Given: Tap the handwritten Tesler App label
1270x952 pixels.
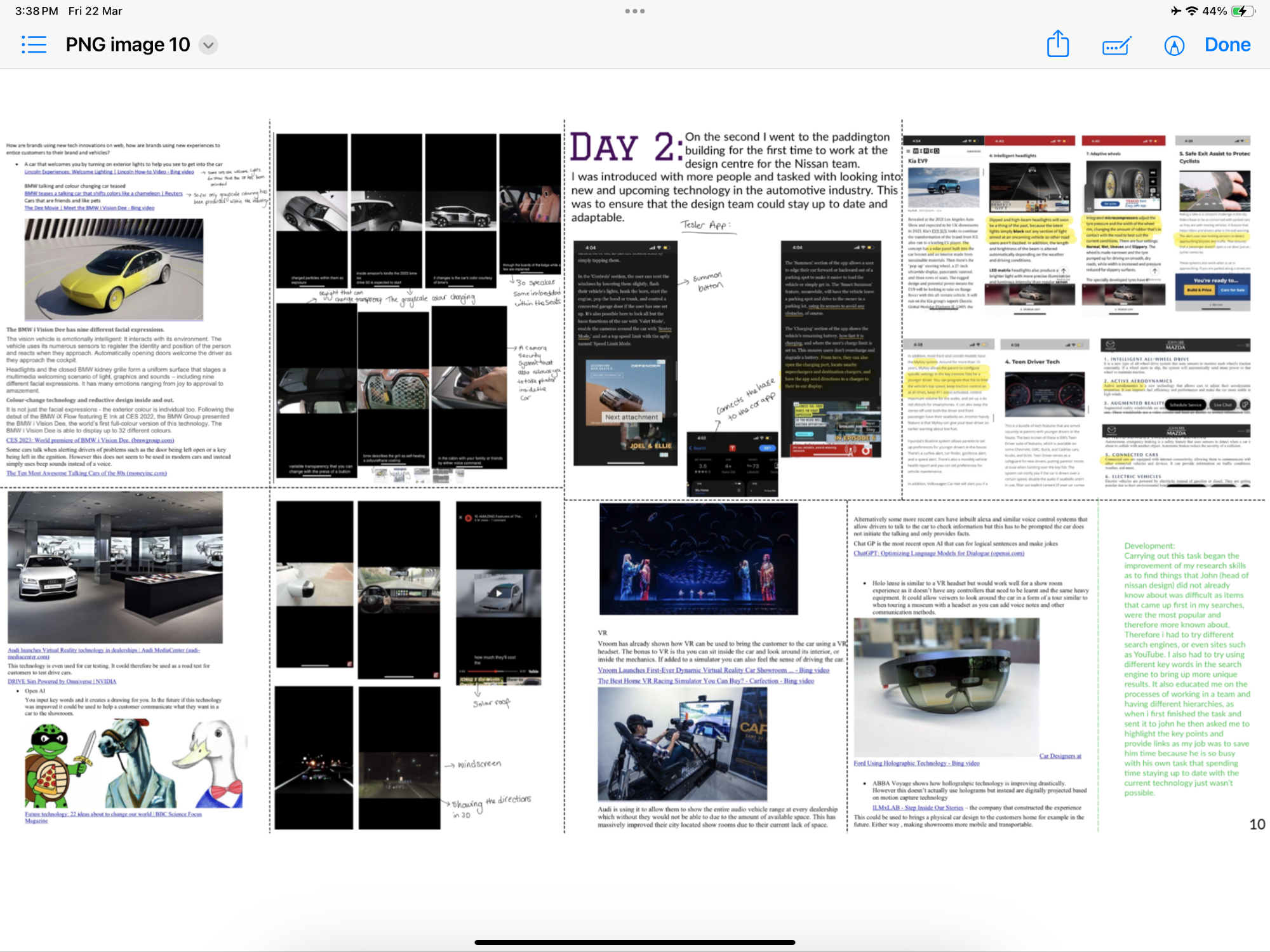Looking at the screenshot, I should (705, 225).
